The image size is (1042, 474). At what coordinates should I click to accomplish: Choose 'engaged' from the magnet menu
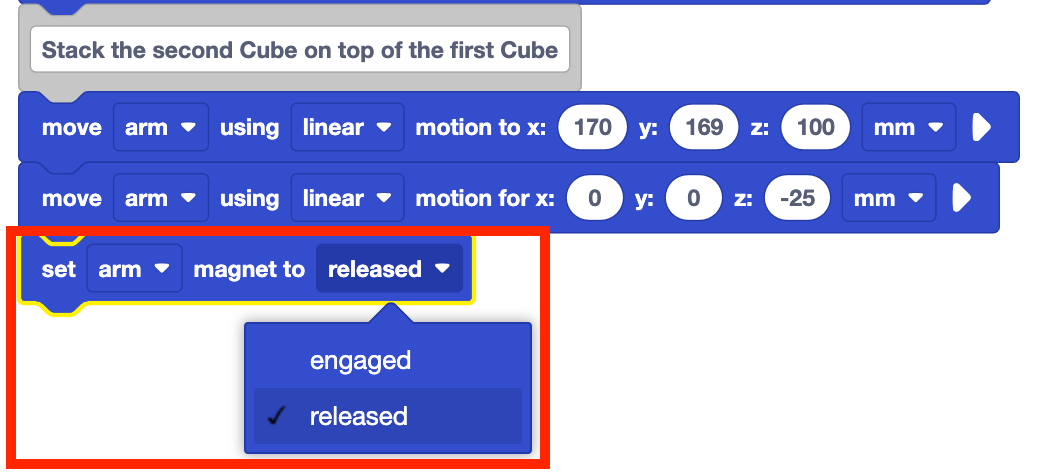click(360, 361)
